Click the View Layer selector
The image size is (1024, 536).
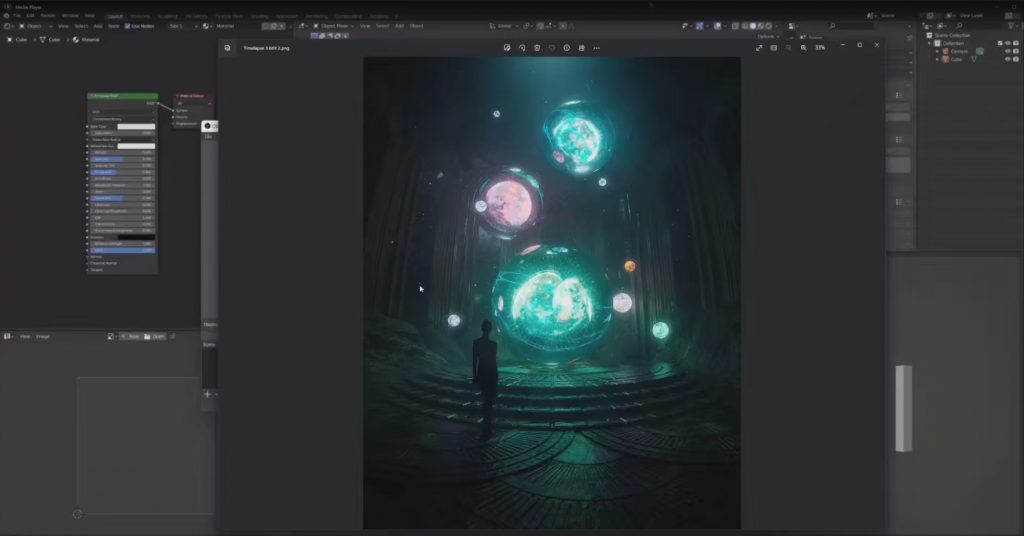pyautogui.click(x=969, y=16)
